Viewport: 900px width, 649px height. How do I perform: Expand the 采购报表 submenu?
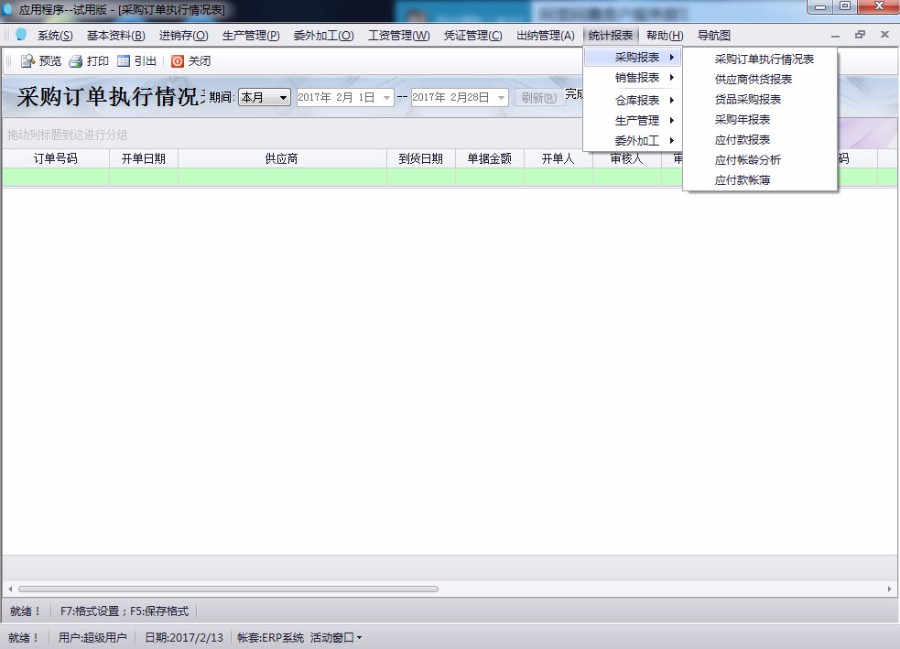[633, 57]
